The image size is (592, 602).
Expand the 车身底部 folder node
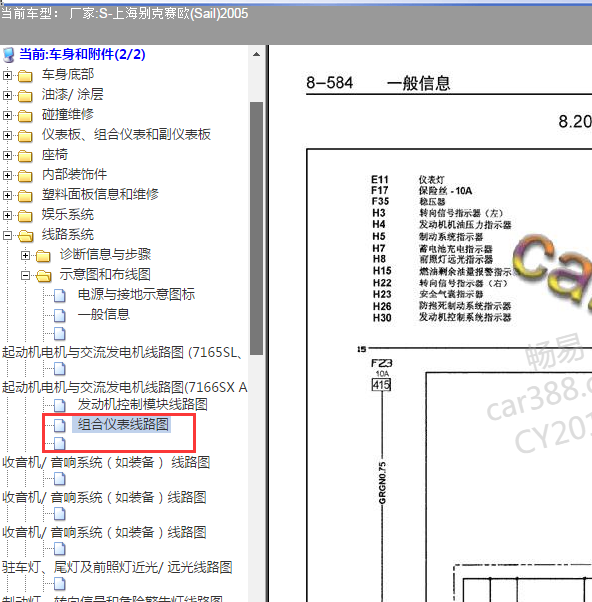pos(7,75)
